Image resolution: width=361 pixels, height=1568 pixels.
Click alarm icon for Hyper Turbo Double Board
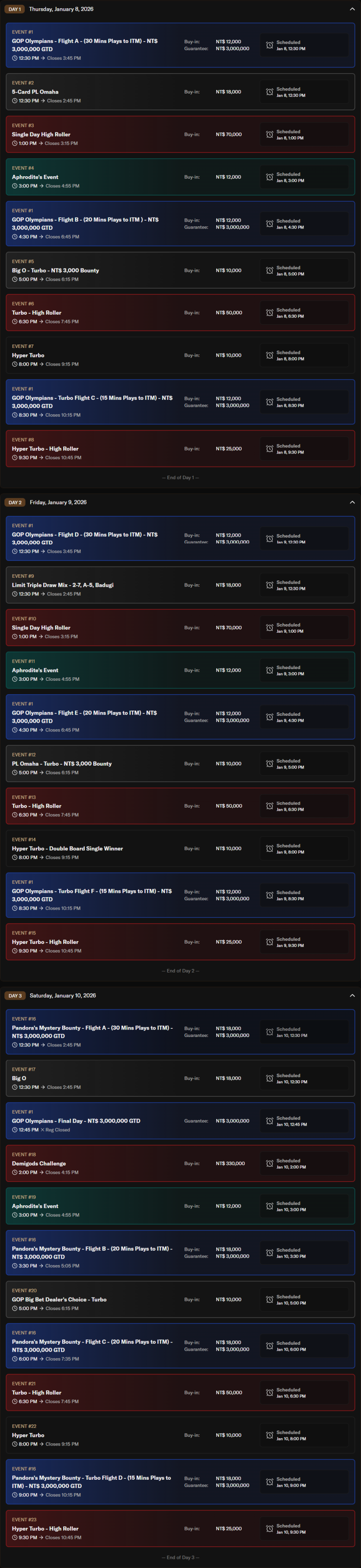point(269,849)
